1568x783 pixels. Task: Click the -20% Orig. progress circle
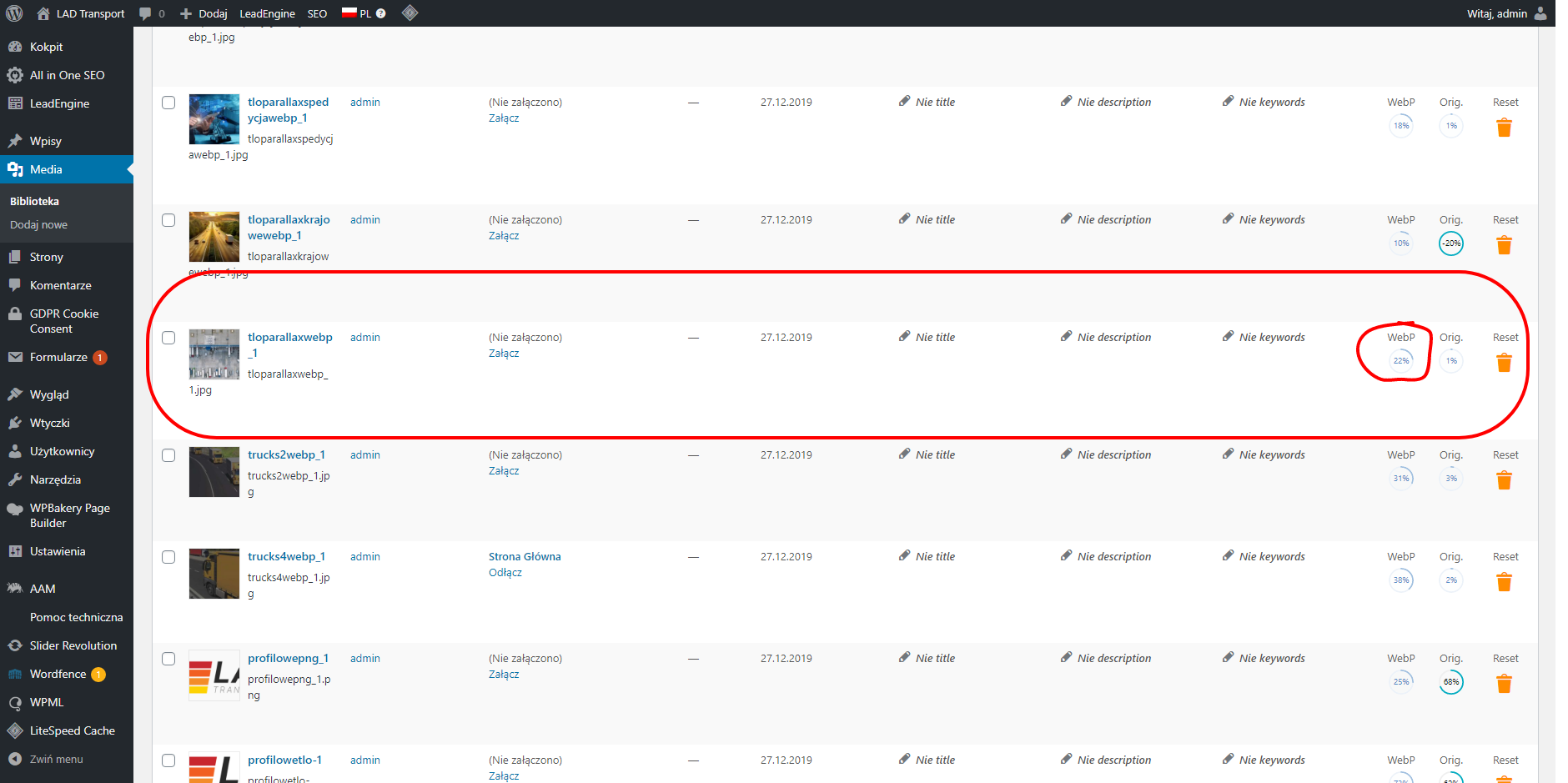(x=1451, y=243)
